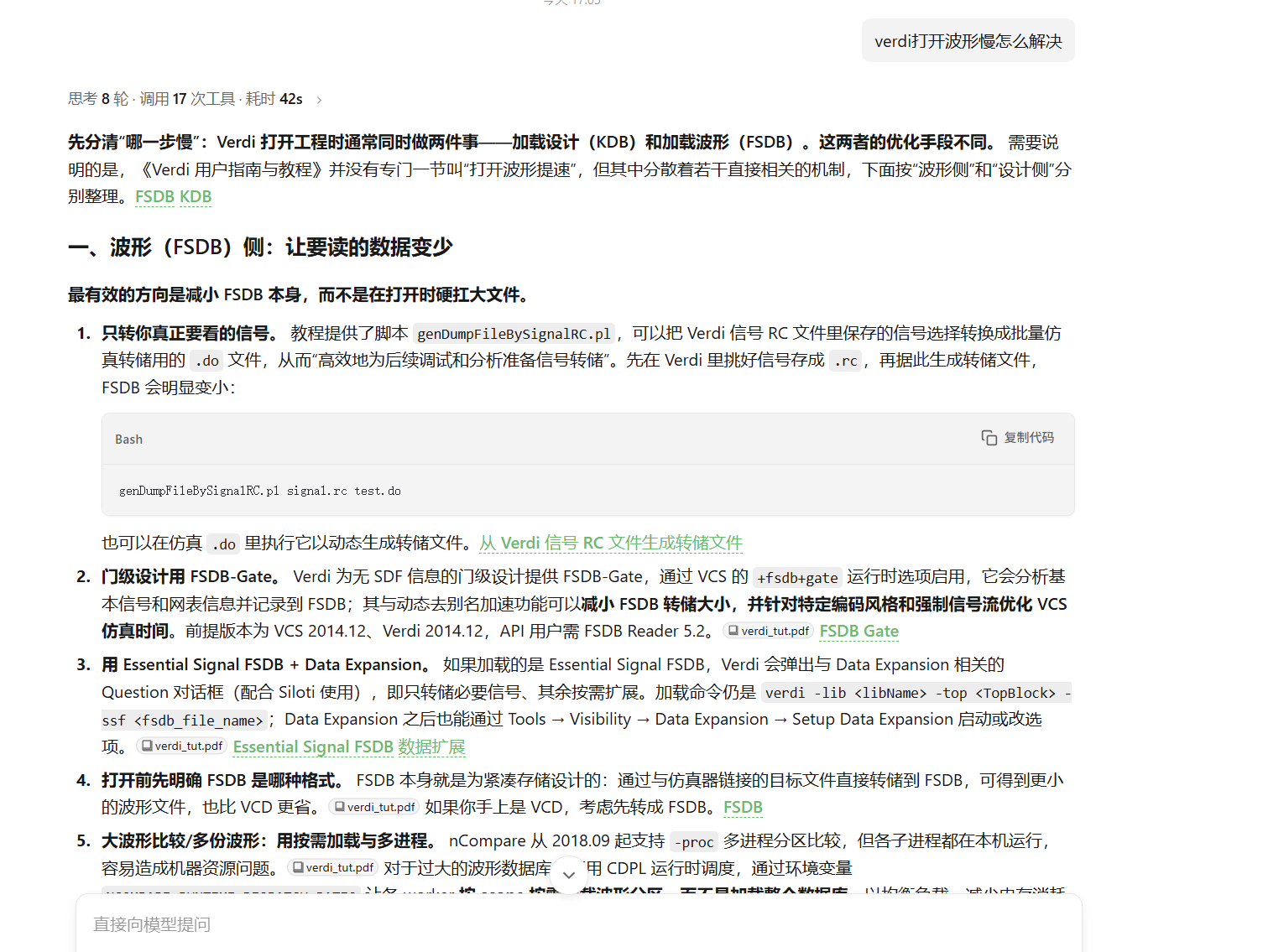The height and width of the screenshot is (952, 1263).
Task: Click the document icon in item 4's pdf chip
Action: tap(339, 807)
